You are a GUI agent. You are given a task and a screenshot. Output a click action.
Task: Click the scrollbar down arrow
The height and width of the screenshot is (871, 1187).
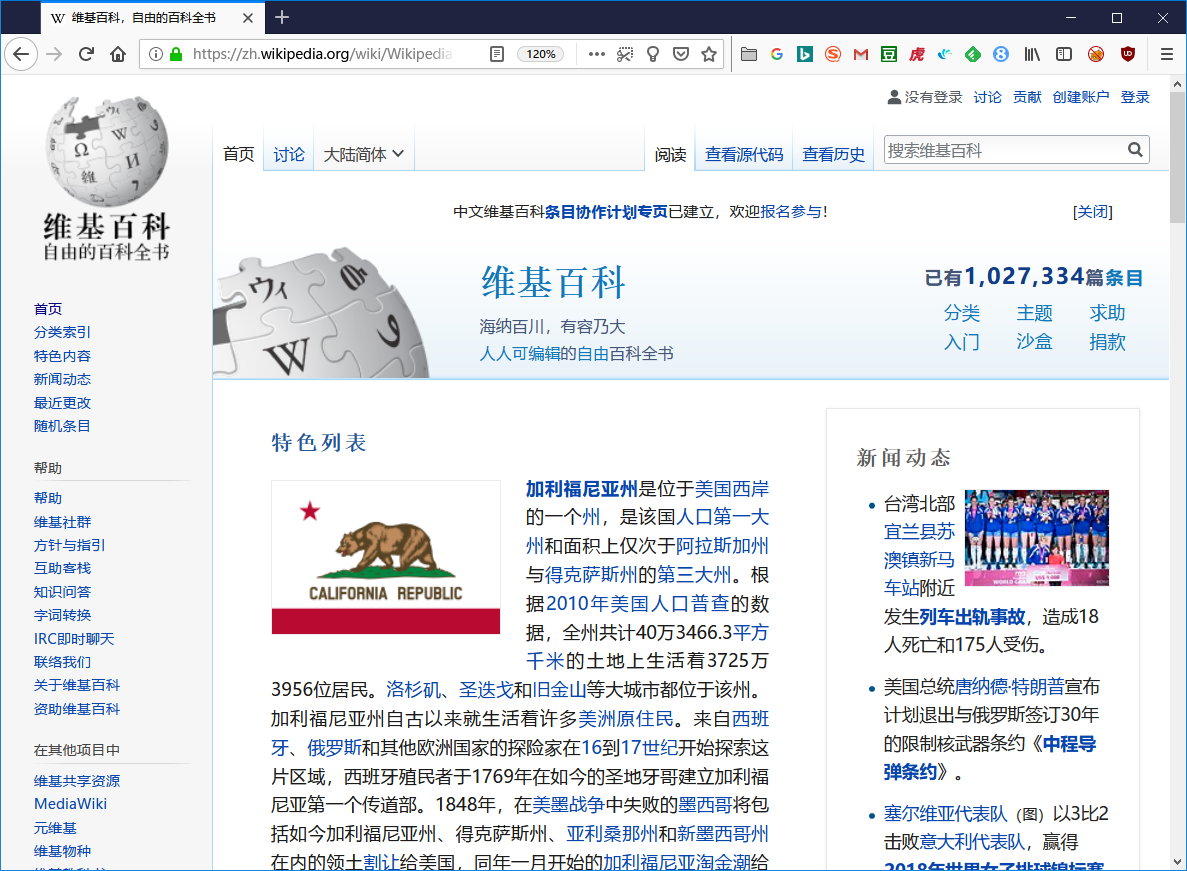(1177, 862)
